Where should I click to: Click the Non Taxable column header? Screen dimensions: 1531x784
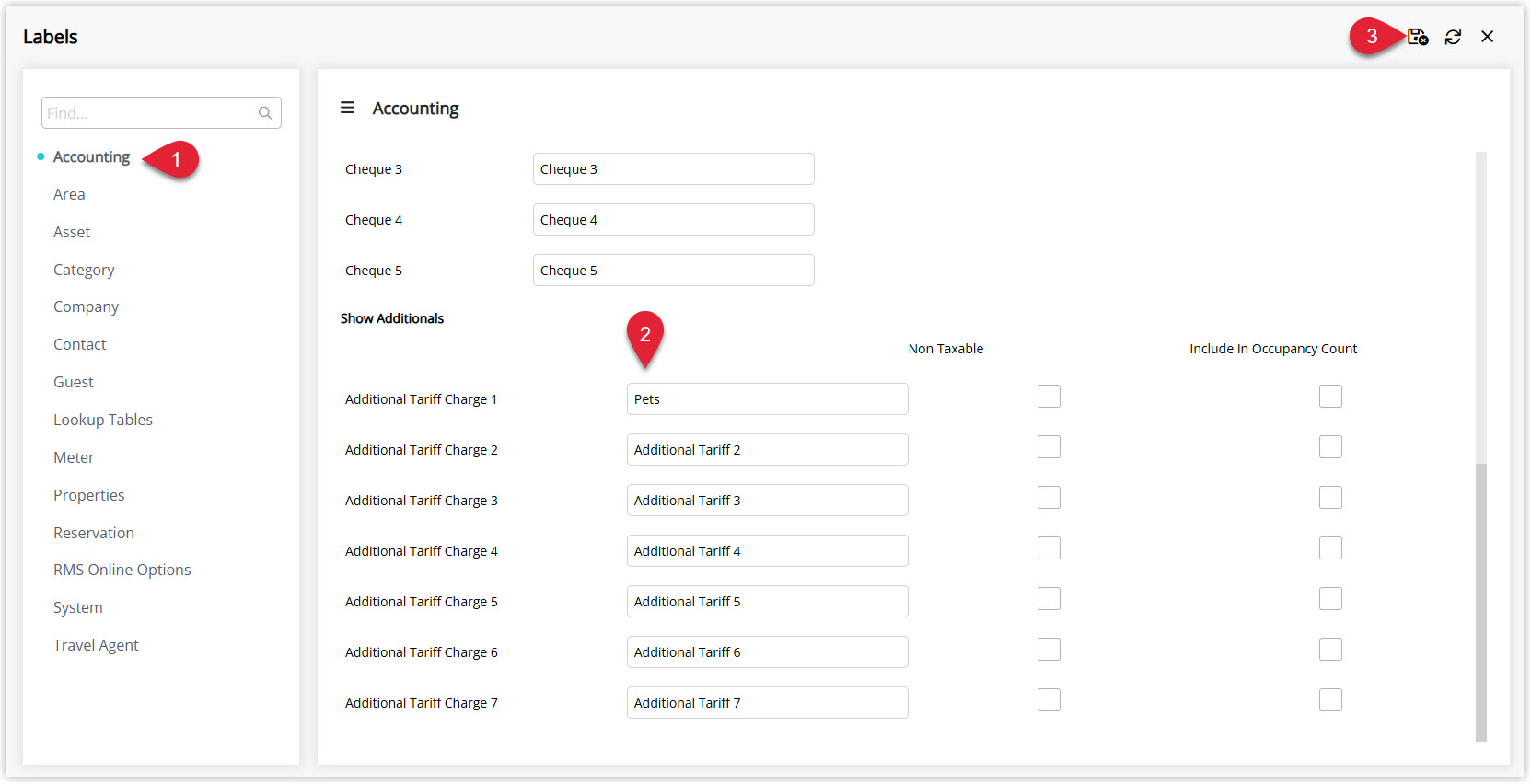pyautogui.click(x=945, y=349)
